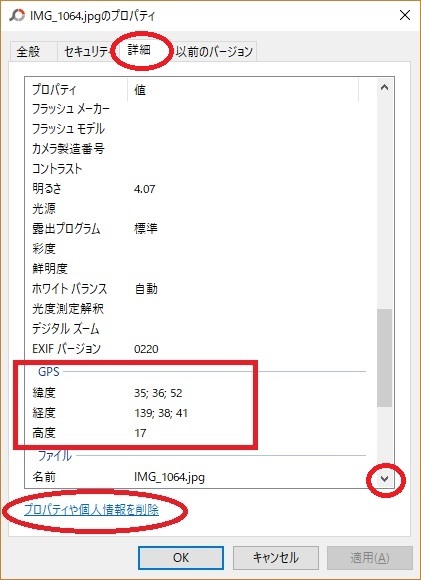Open the 以前のバージョン tab
The height and width of the screenshot is (580, 421).
[x=214, y=51]
